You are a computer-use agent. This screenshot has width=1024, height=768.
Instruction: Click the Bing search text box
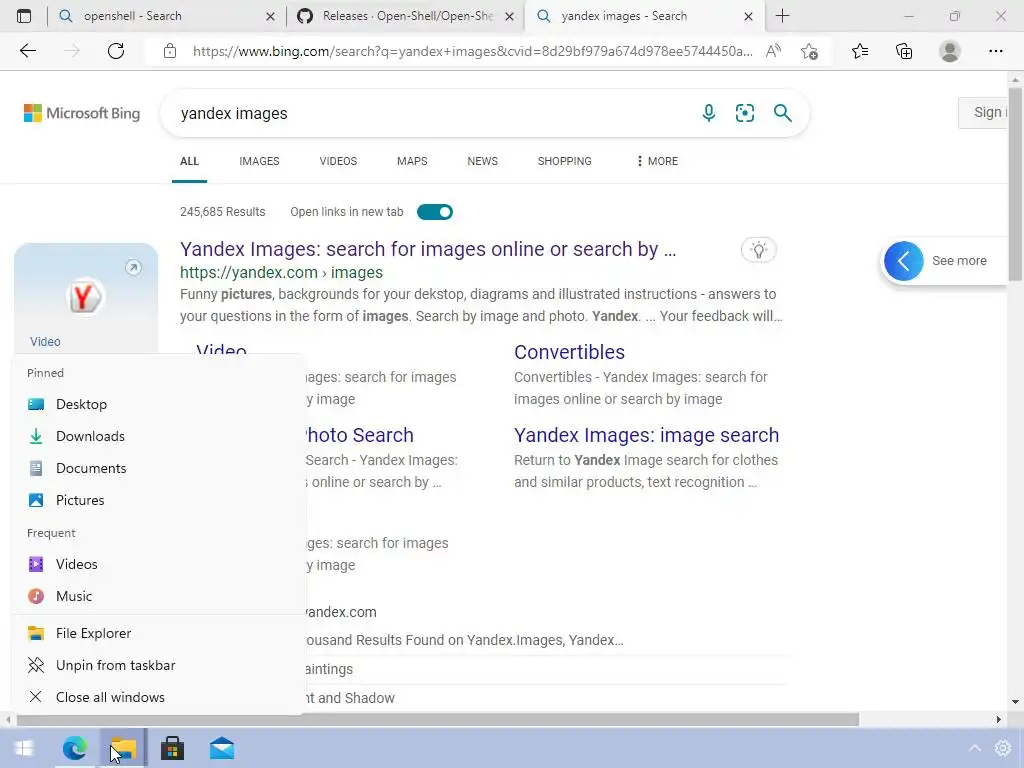(x=431, y=113)
